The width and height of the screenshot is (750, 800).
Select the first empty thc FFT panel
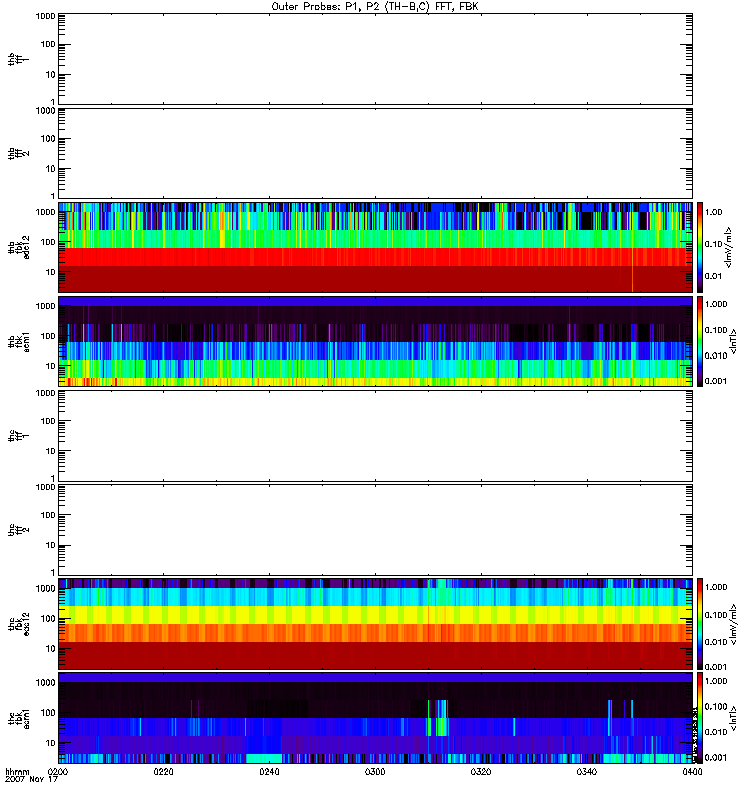375,435
